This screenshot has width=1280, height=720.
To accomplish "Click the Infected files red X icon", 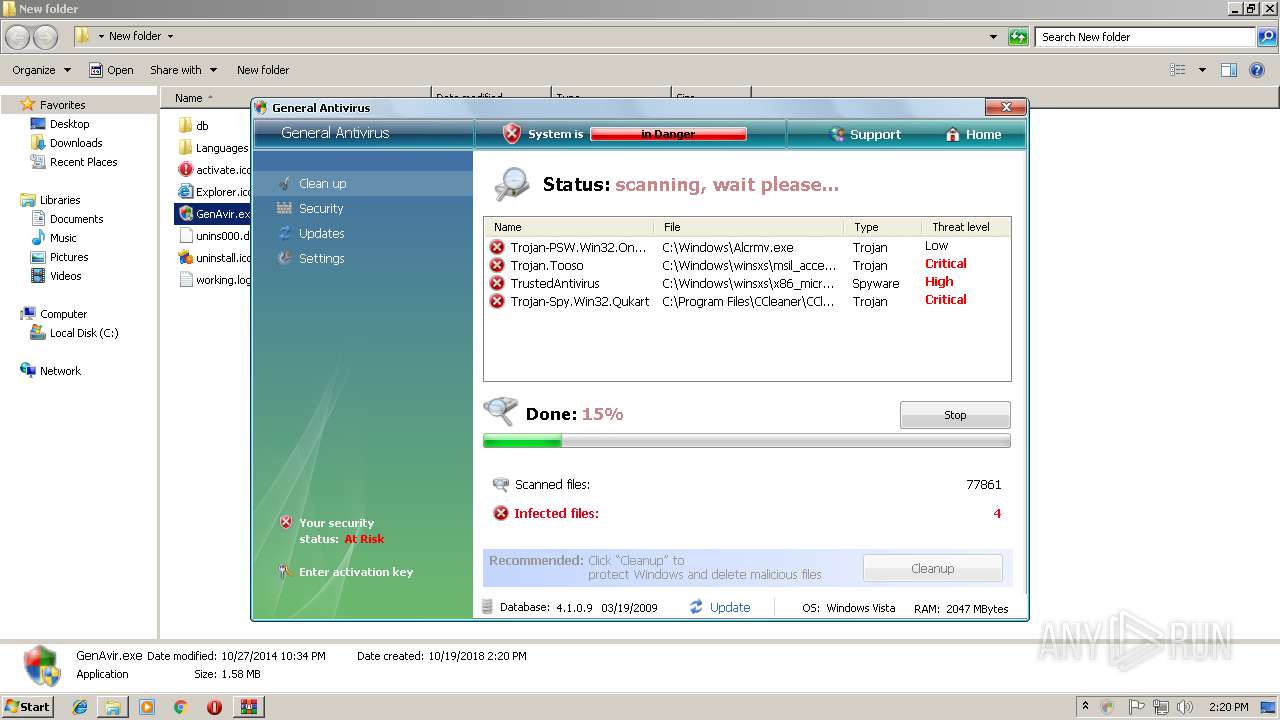I will tap(501, 513).
